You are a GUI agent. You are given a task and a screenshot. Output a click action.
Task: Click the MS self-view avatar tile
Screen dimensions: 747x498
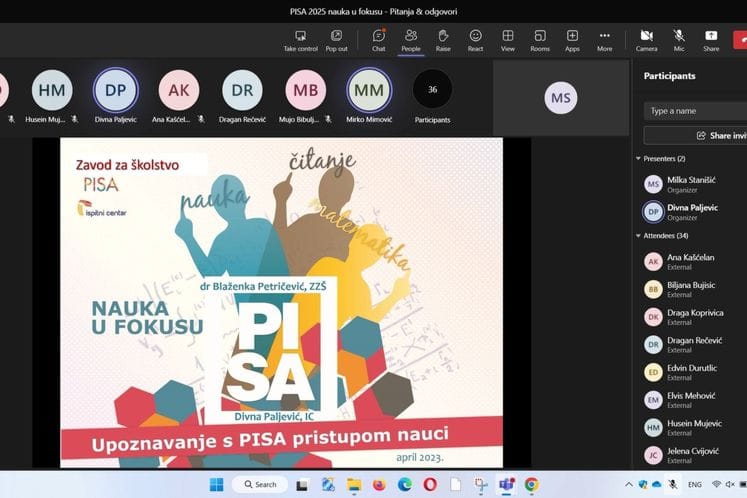(561, 98)
